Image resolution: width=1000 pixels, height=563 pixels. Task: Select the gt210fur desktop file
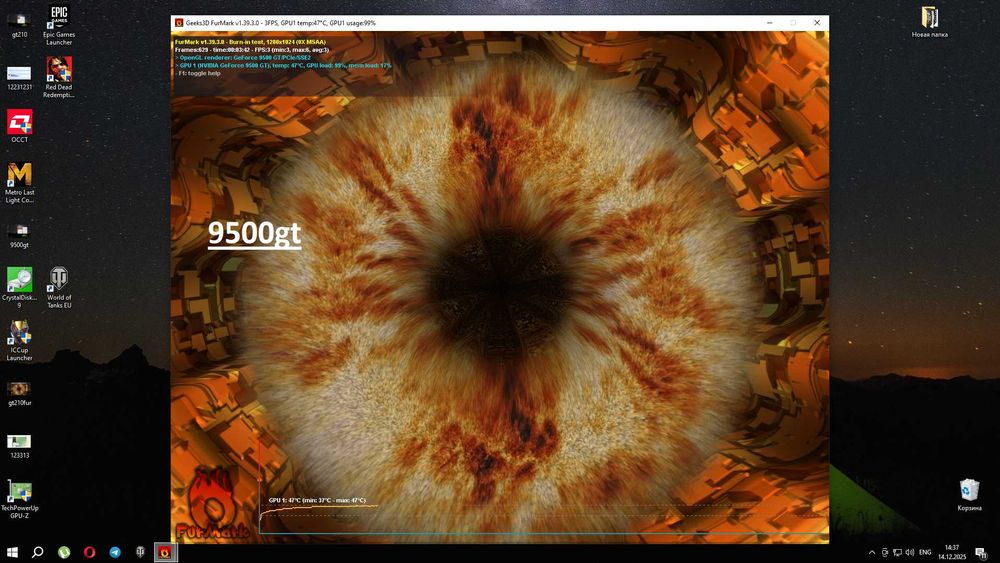click(19, 393)
